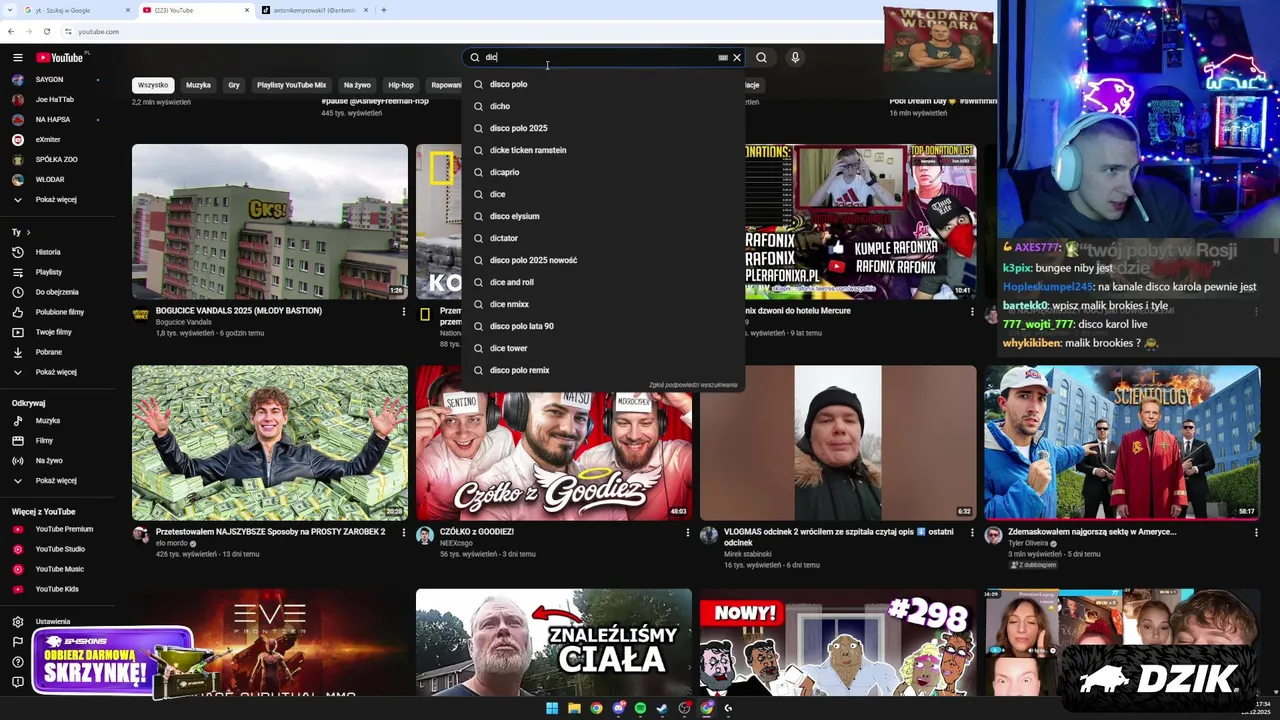Pick 'dicke ticken ramstein' suggestion
The height and width of the screenshot is (720, 1280).
click(604, 150)
